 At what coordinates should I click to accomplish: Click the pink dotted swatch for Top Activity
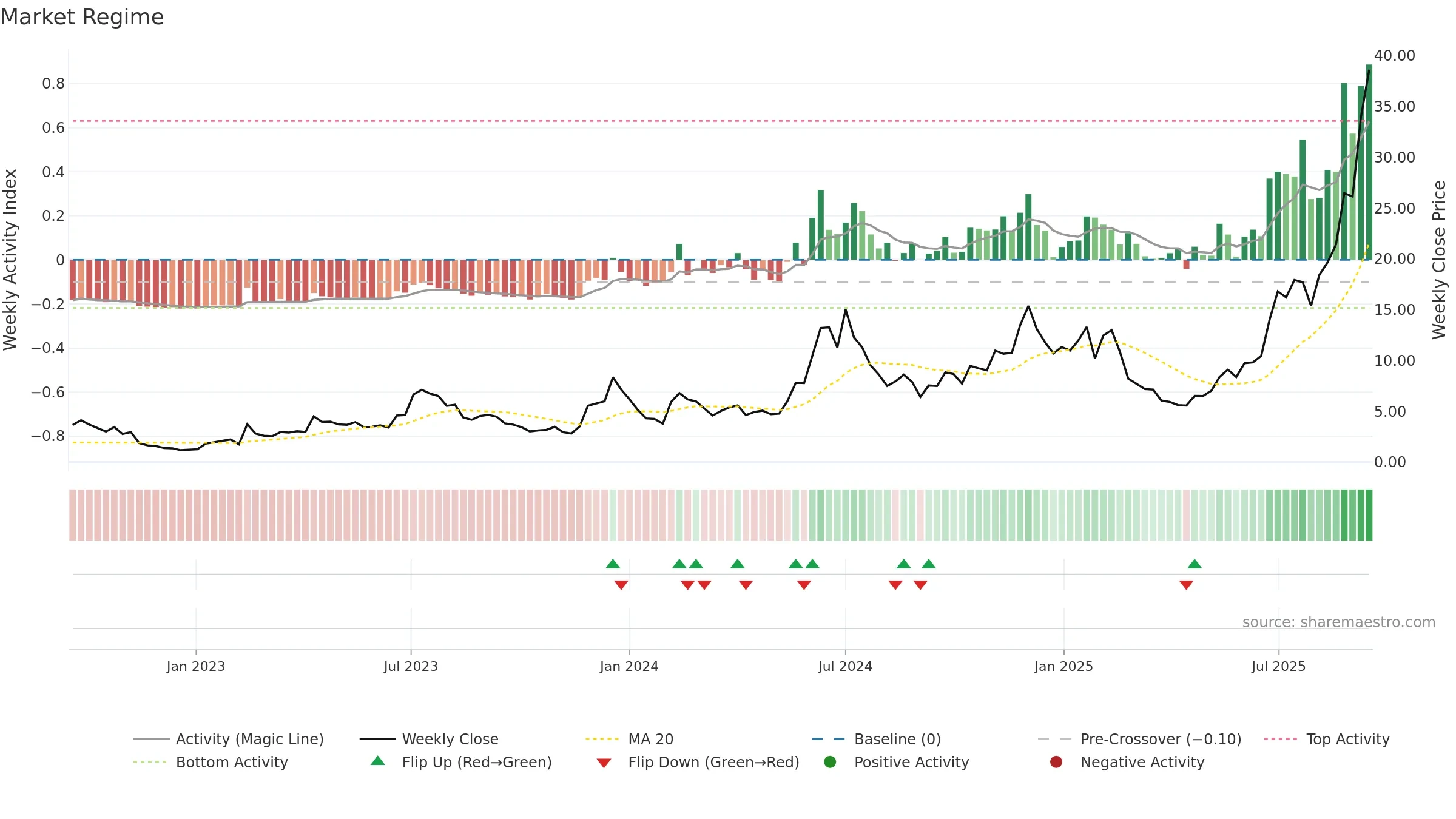click(1280, 739)
